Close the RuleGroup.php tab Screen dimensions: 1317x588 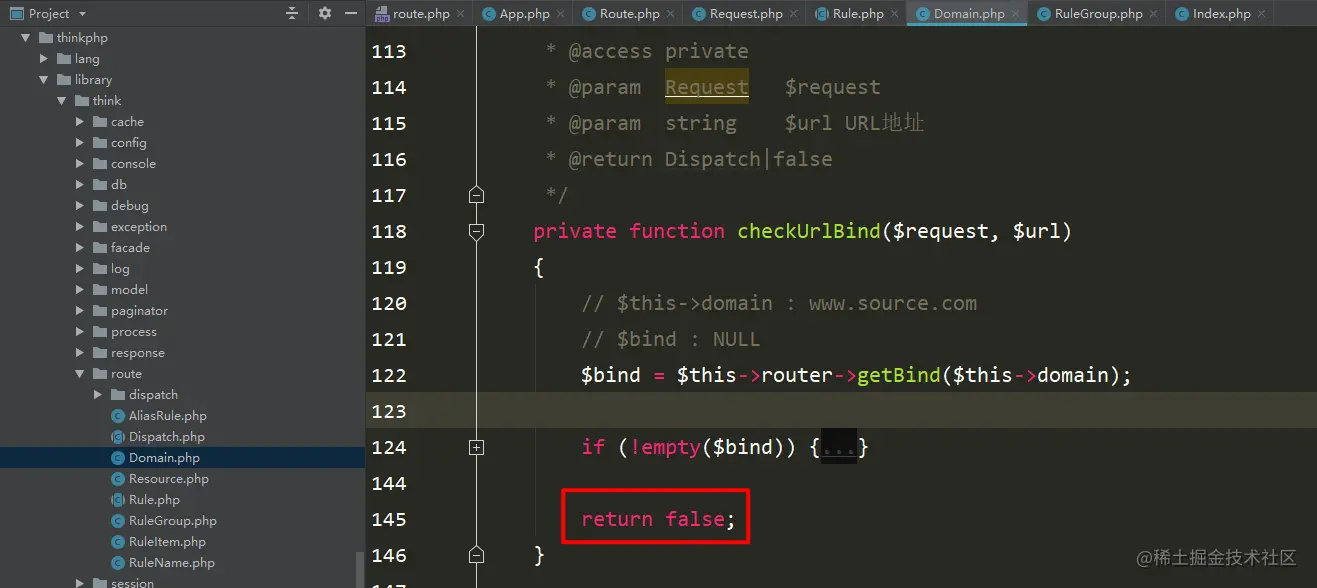(x=1154, y=14)
